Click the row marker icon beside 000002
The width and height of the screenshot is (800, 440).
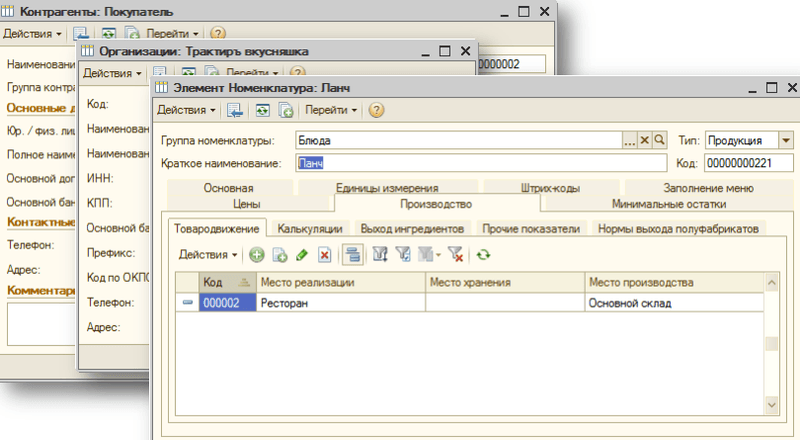coord(187,303)
